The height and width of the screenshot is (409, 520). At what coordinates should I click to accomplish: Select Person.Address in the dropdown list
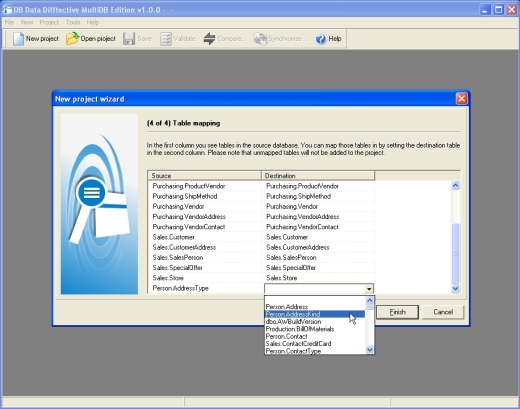(315, 307)
